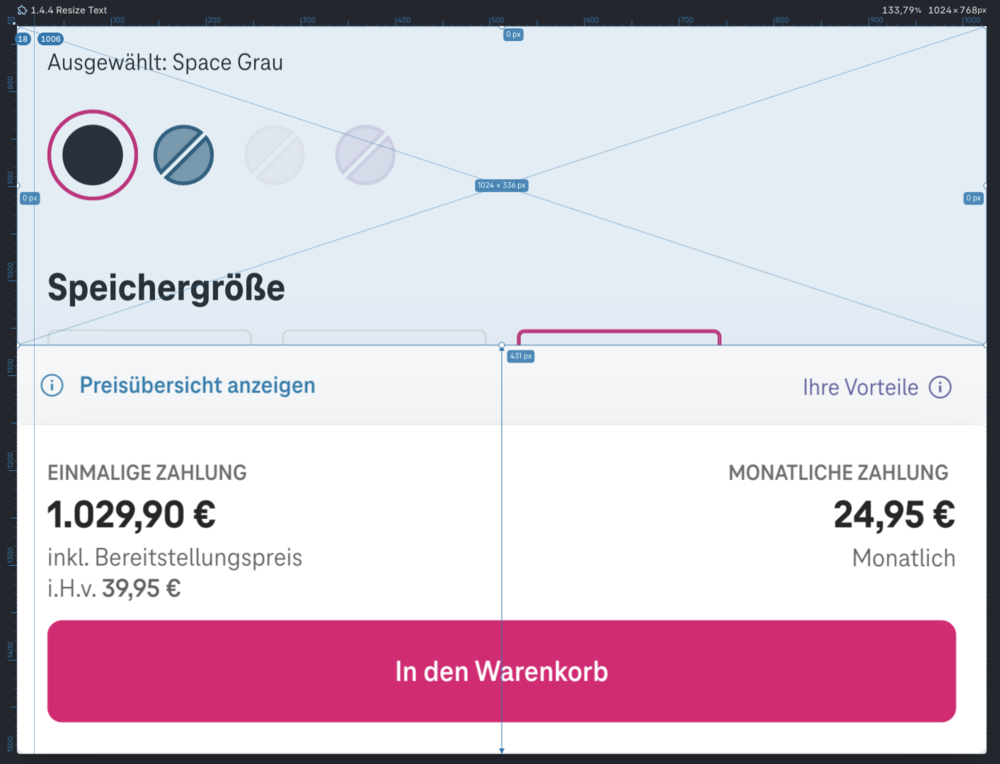Select the blue color variant circle

point(184,155)
